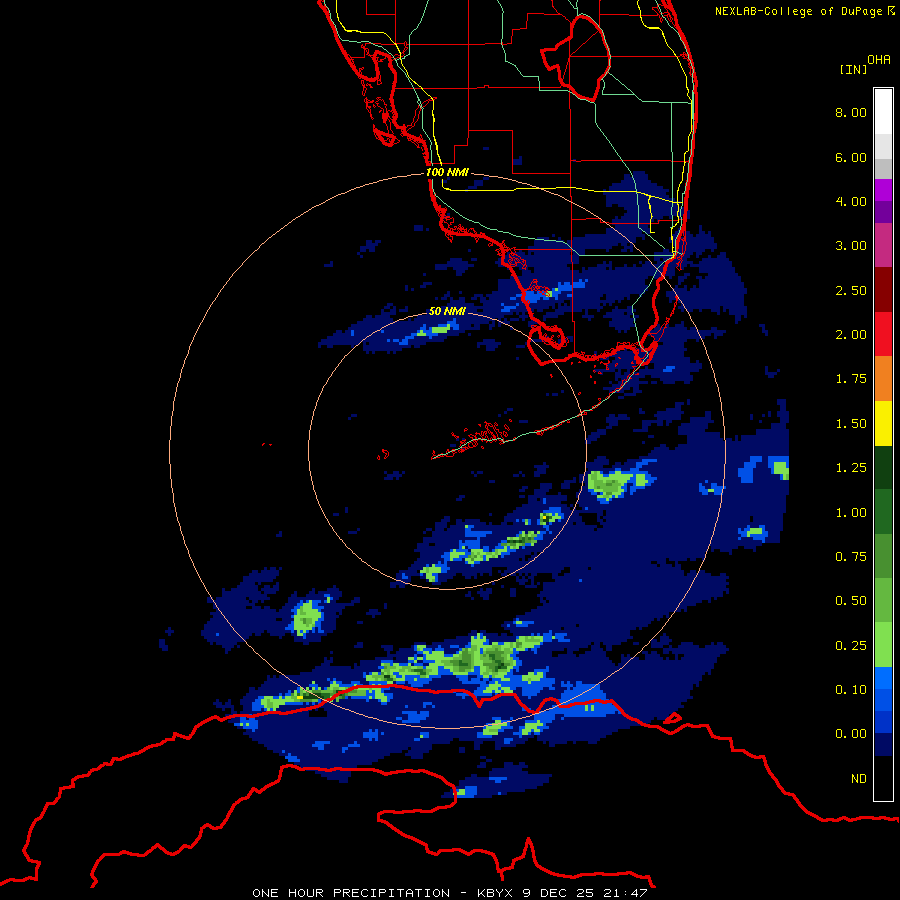The width and height of the screenshot is (900, 900).
Task: Select the 2.00 legend value
Action: point(851,335)
